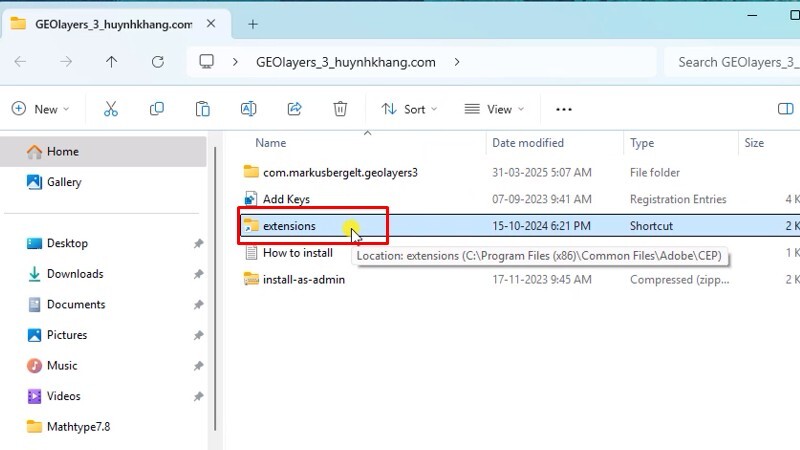The width and height of the screenshot is (800, 450).
Task: Add a new Explorer tab
Action: [253, 24]
